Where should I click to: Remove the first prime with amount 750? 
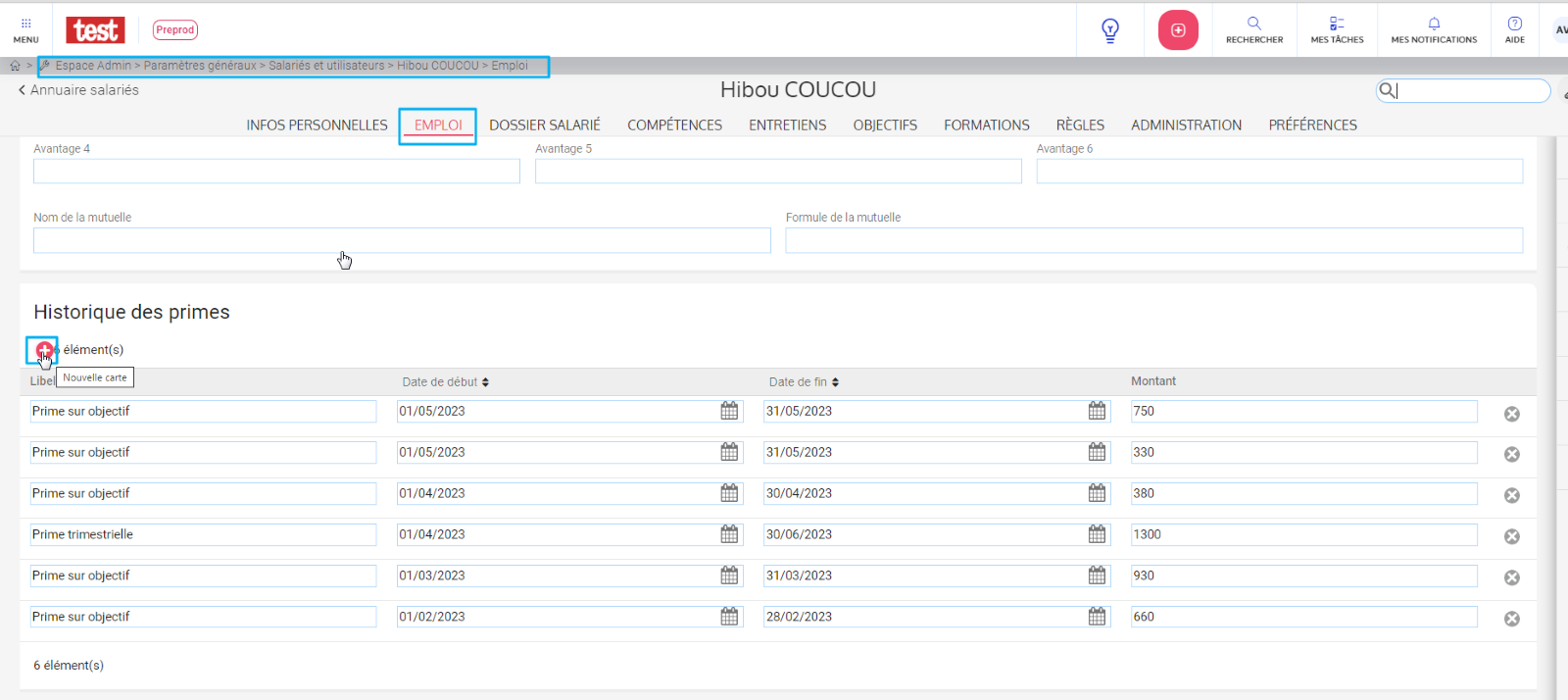tap(1511, 414)
